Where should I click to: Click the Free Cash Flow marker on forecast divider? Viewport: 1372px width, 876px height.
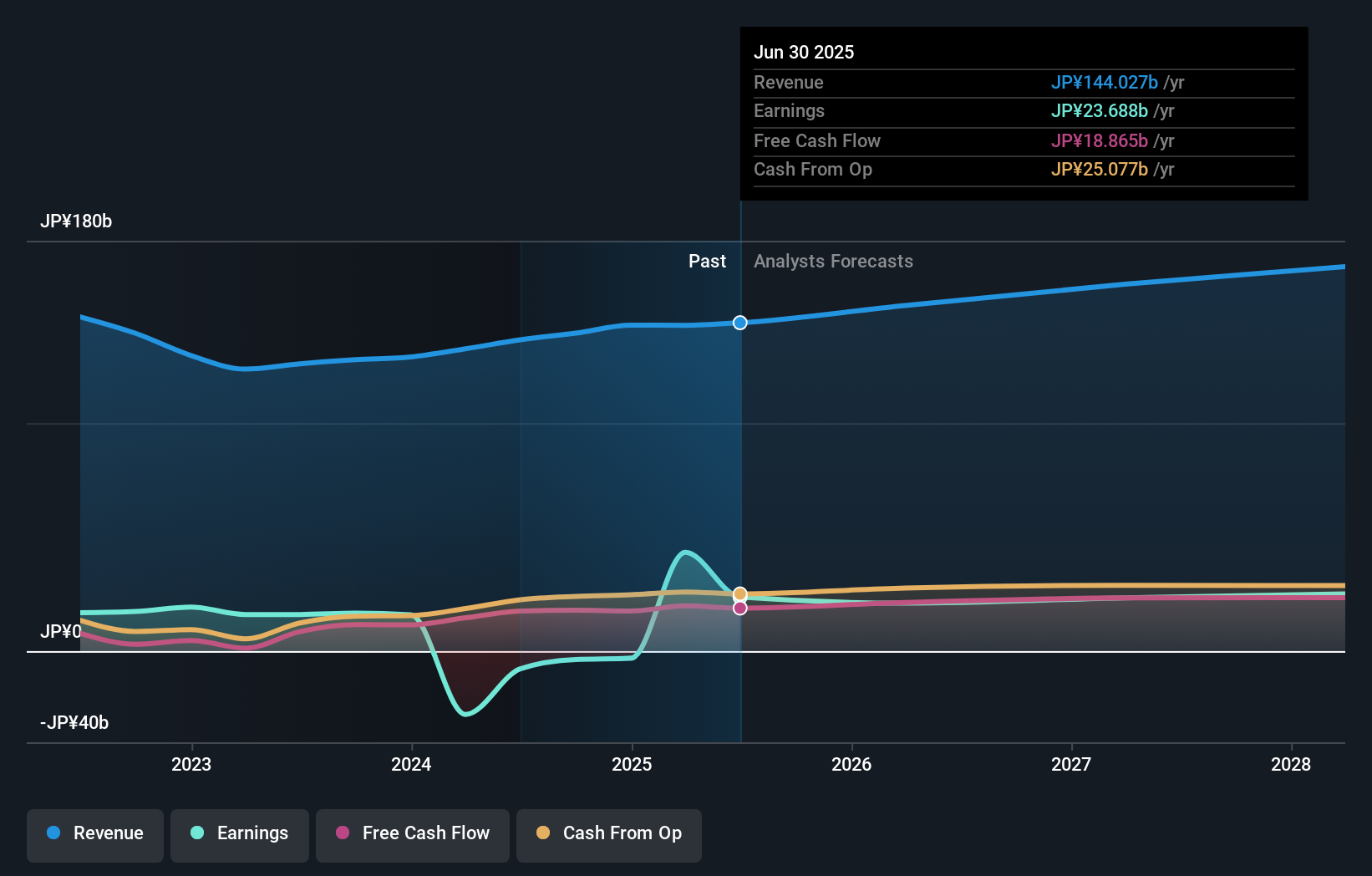[739, 608]
